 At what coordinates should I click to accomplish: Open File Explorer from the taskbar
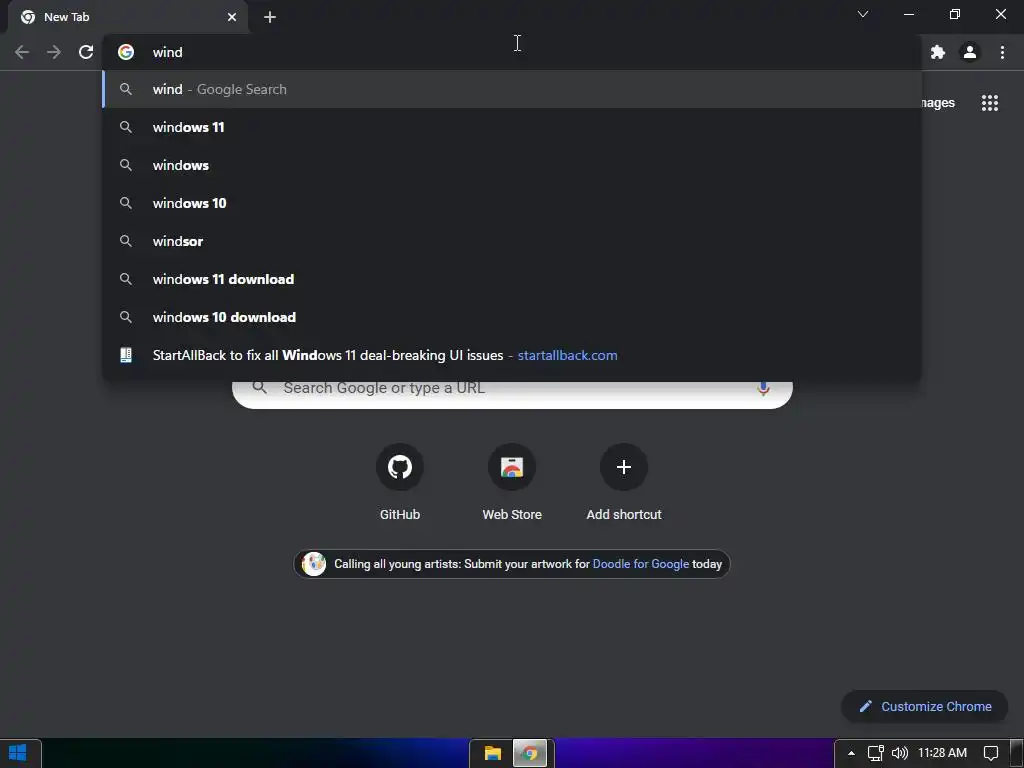point(492,754)
